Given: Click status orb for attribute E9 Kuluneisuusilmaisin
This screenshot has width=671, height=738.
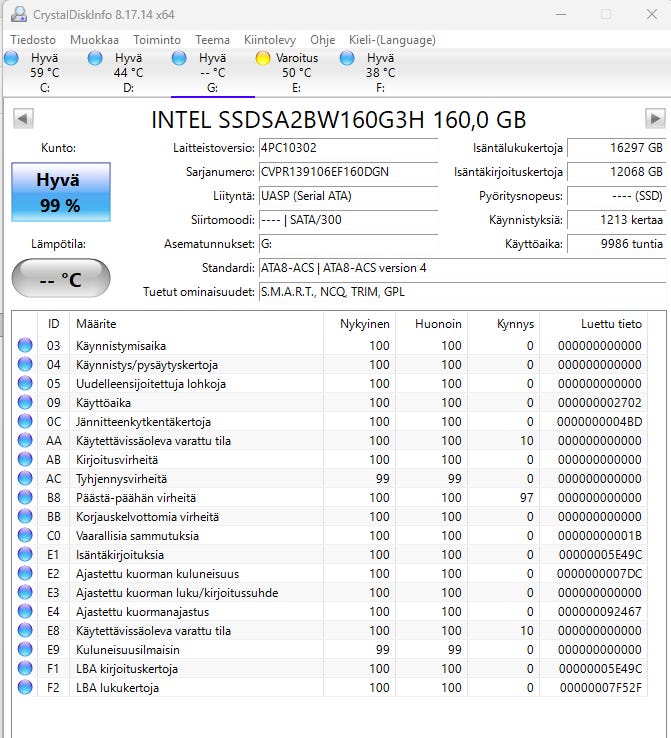Looking at the screenshot, I should [25, 650].
